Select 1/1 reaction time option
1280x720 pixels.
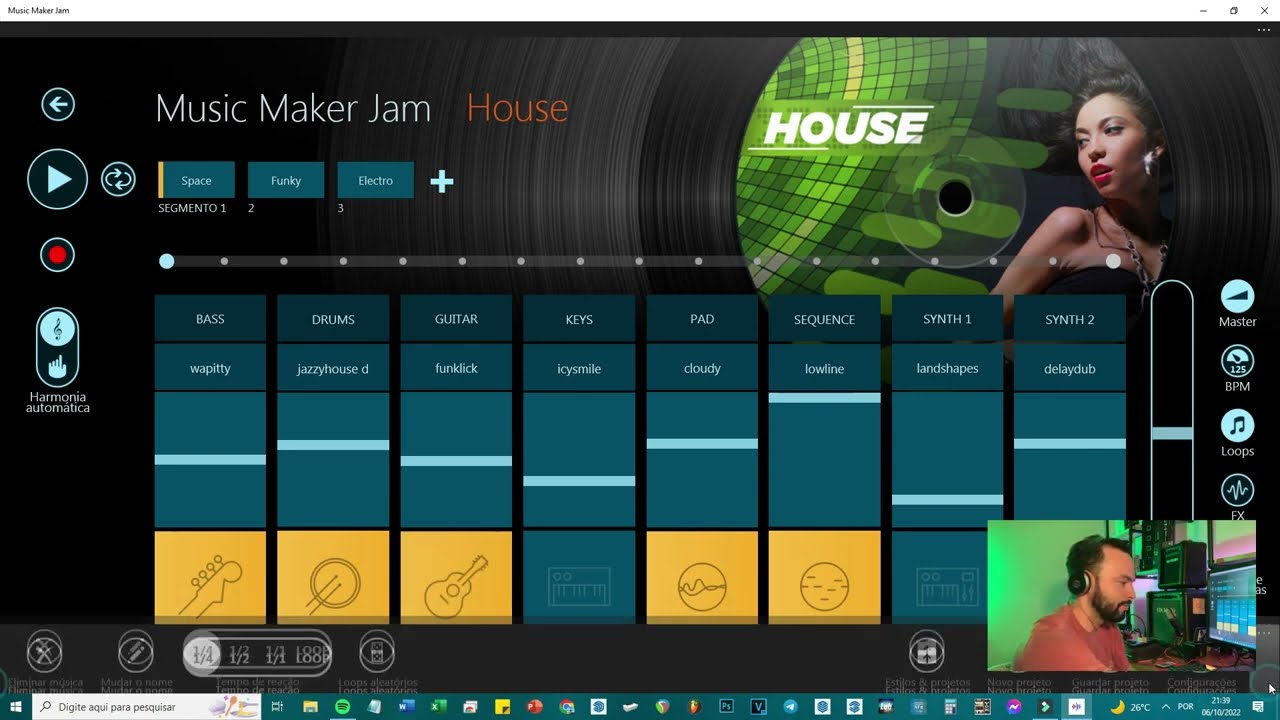pos(275,654)
